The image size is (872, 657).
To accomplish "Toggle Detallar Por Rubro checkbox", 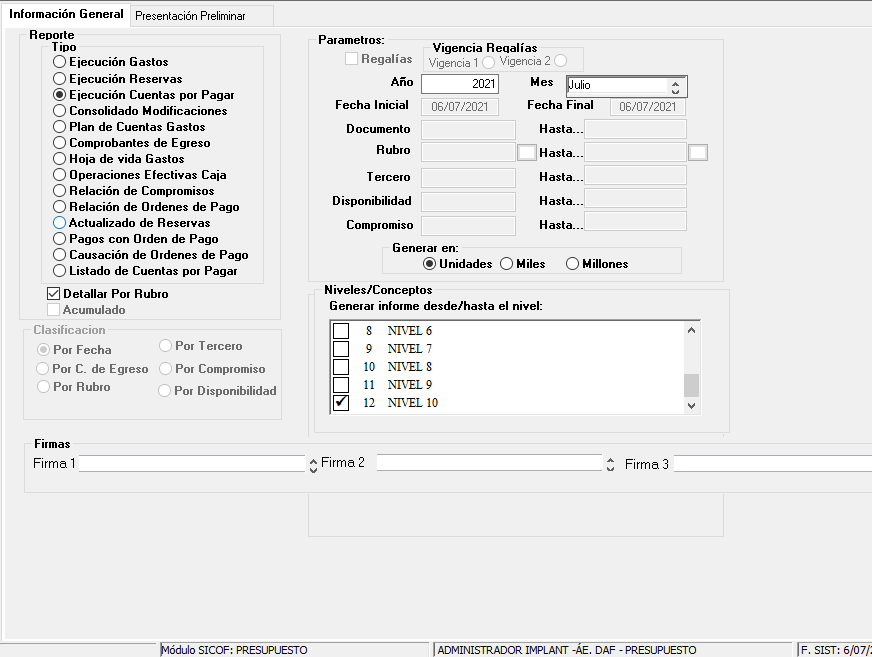I will point(54,294).
